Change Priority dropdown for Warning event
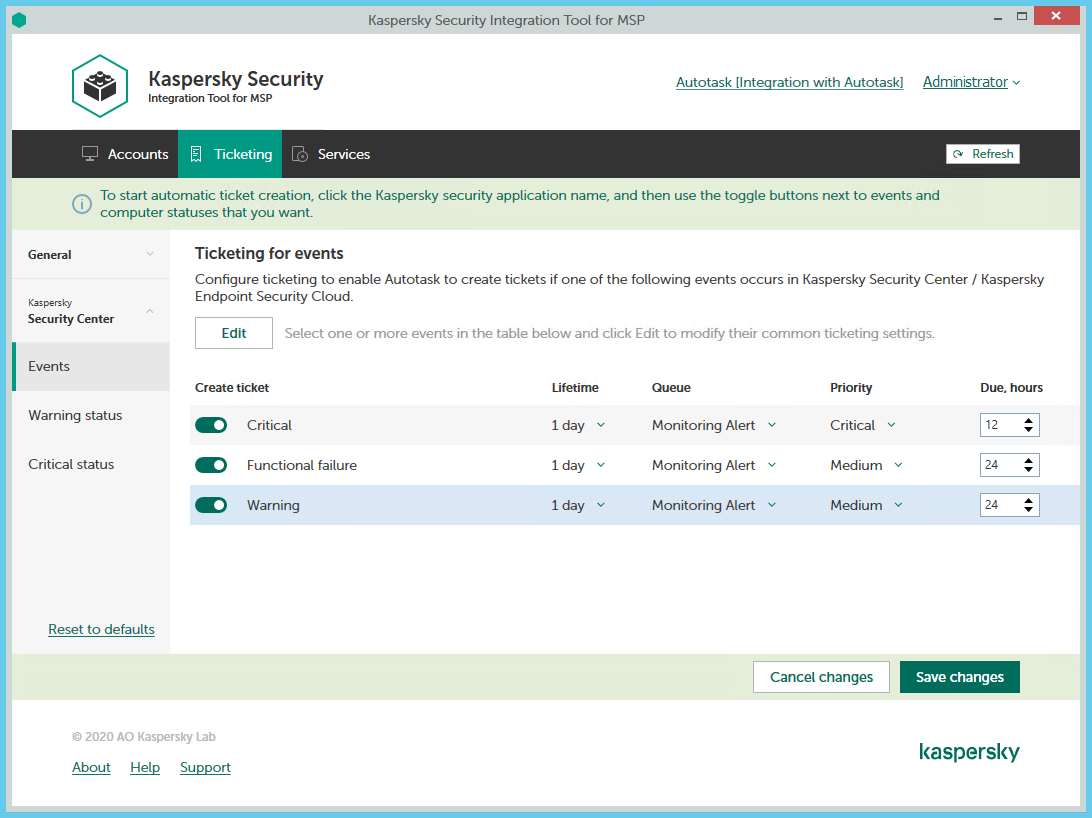 (x=866, y=505)
